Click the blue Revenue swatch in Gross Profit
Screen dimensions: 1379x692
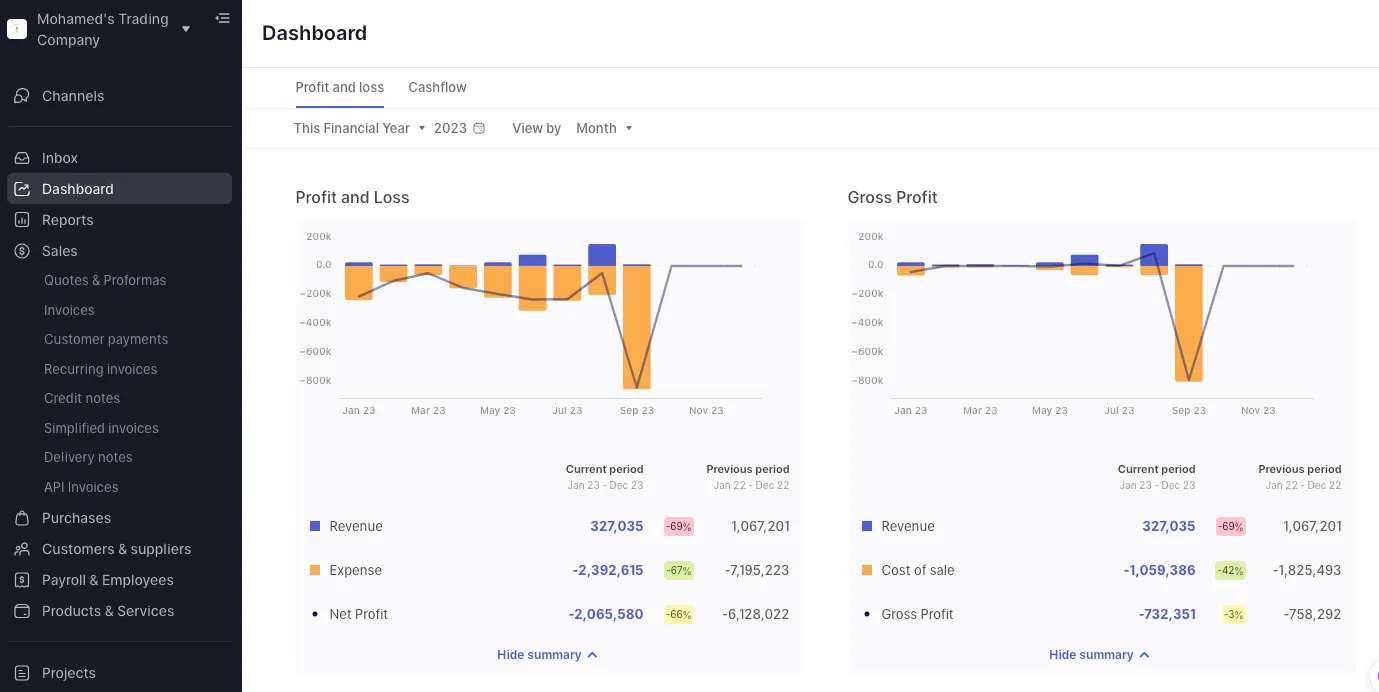(x=867, y=526)
